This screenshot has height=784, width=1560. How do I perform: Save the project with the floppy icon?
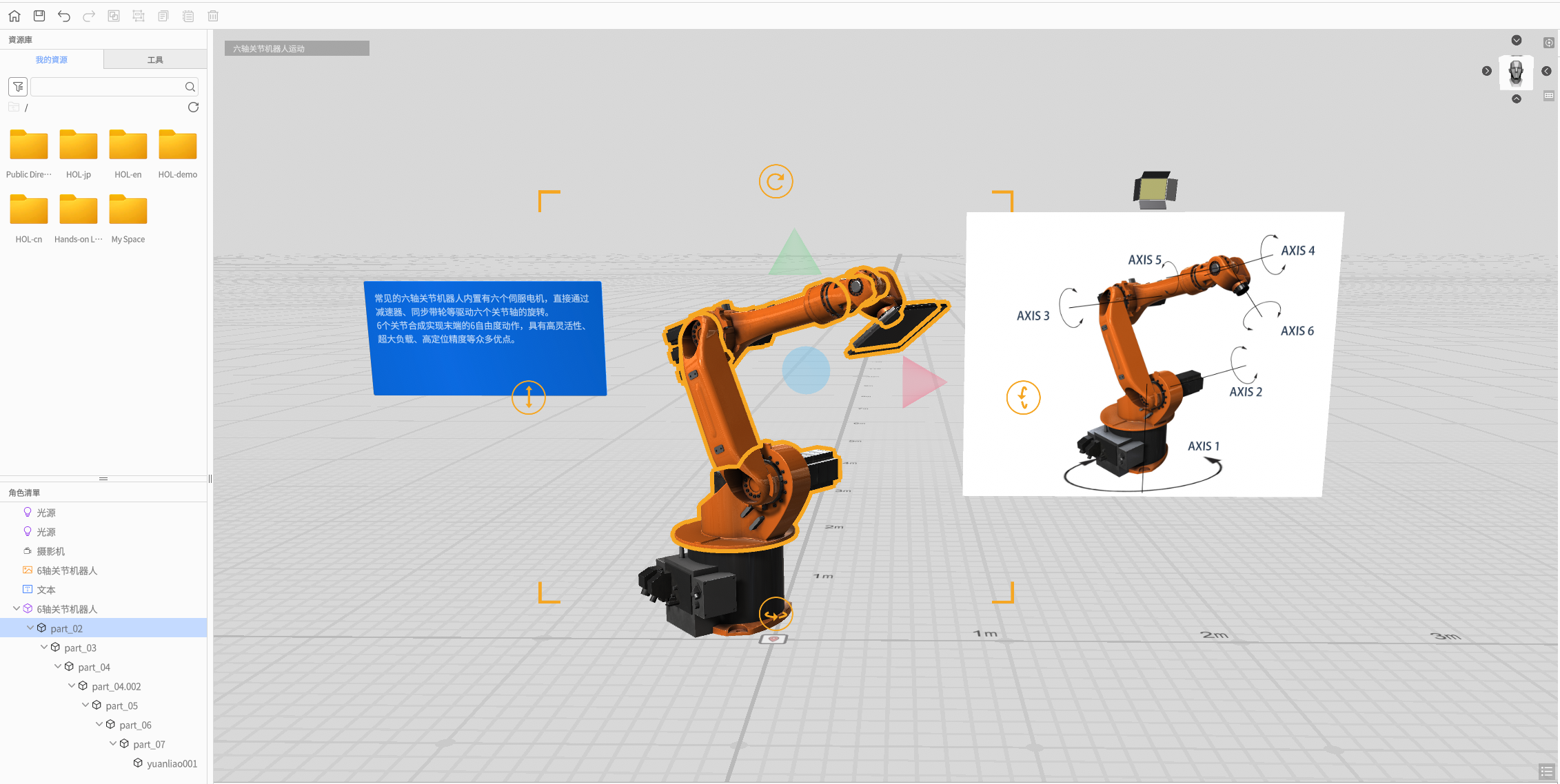click(x=39, y=15)
